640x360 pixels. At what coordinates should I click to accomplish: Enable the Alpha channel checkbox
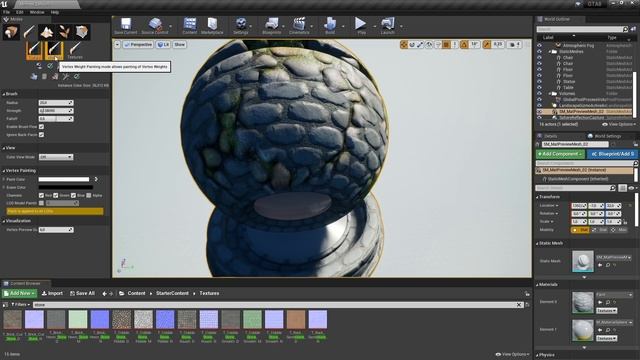(x=89, y=196)
